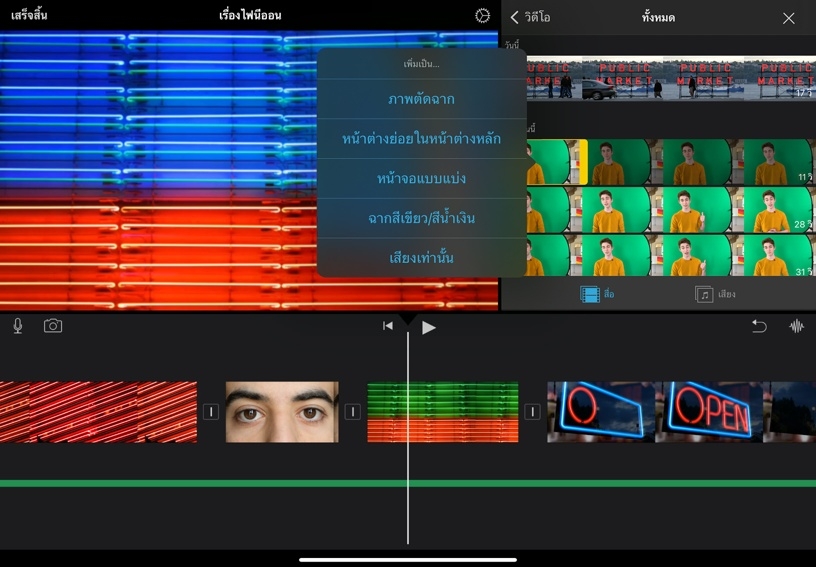Pick หน้าจอแบบแบ่ง split screen option
The width and height of the screenshot is (816, 567).
[421, 178]
